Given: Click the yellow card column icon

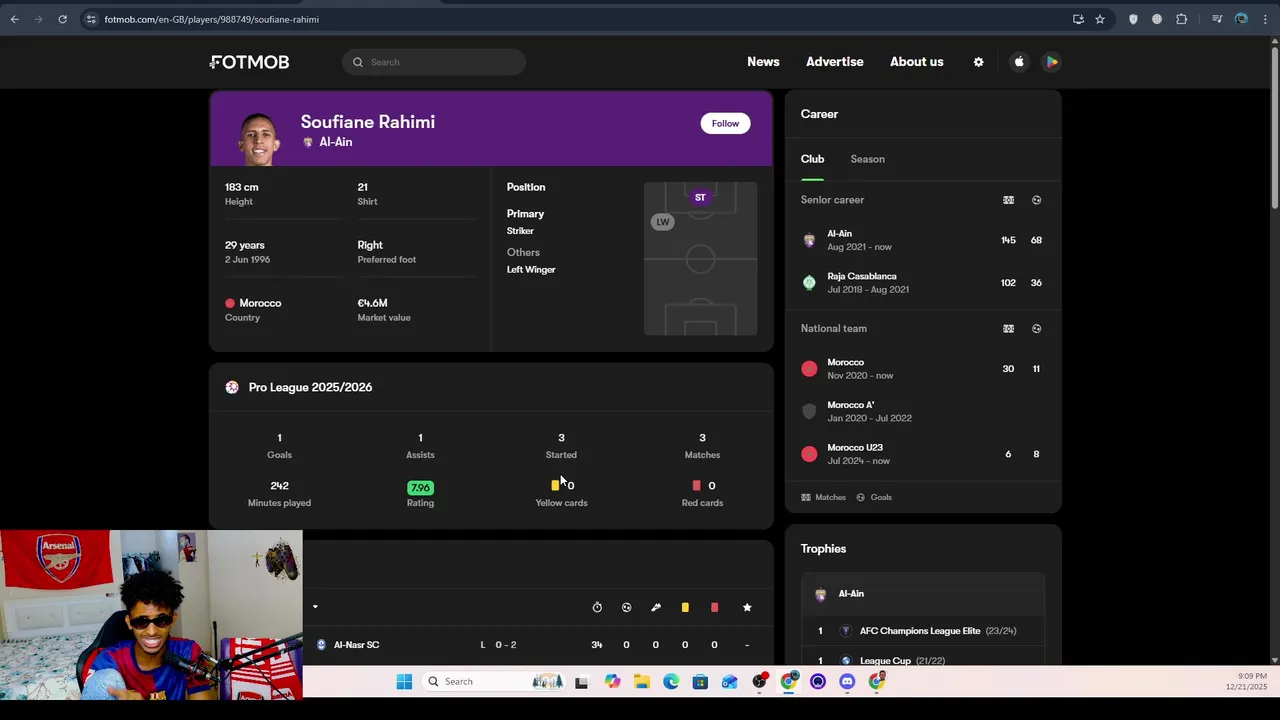Looking at the screenshot, I should (x=685, y=607).
